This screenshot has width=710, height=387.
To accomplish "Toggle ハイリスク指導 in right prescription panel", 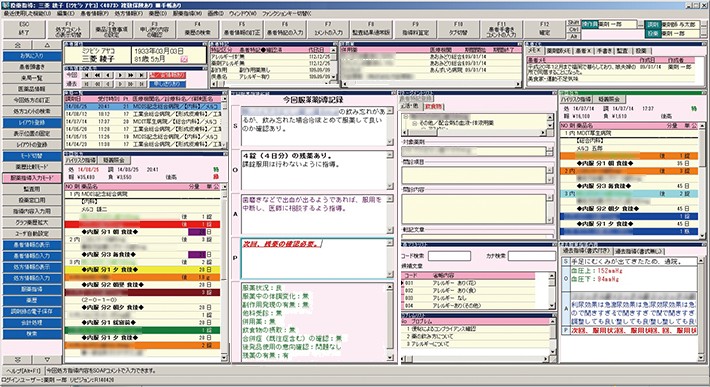I will pos(577,99).
